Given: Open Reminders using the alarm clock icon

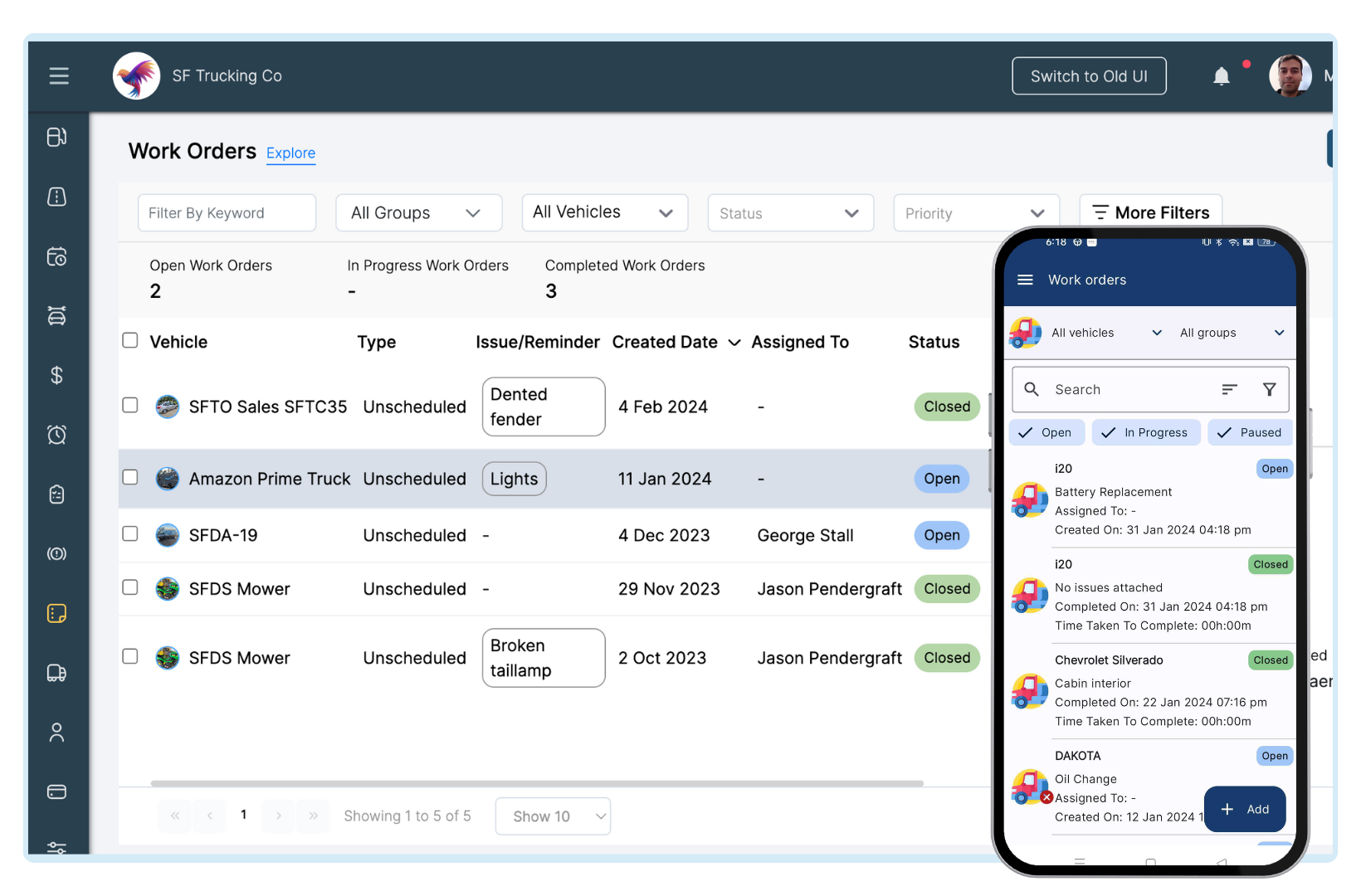Looking at the screenshot, I should (x=56, y=434).
